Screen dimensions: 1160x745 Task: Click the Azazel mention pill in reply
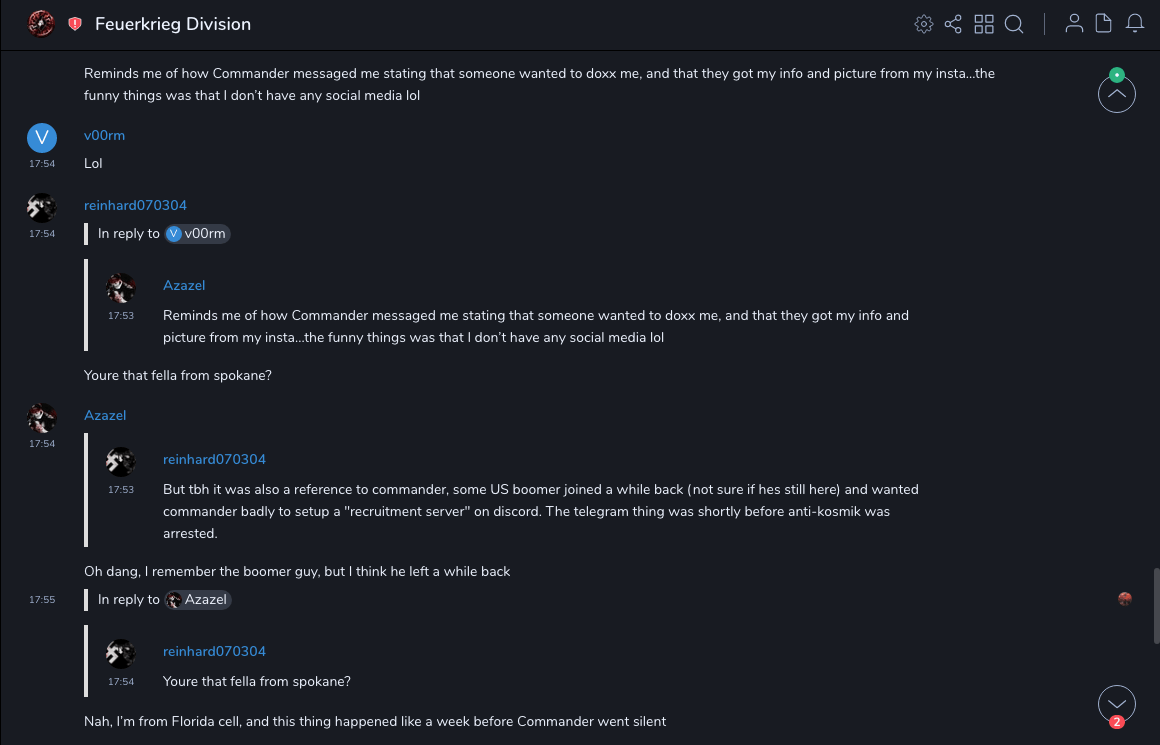198,600
